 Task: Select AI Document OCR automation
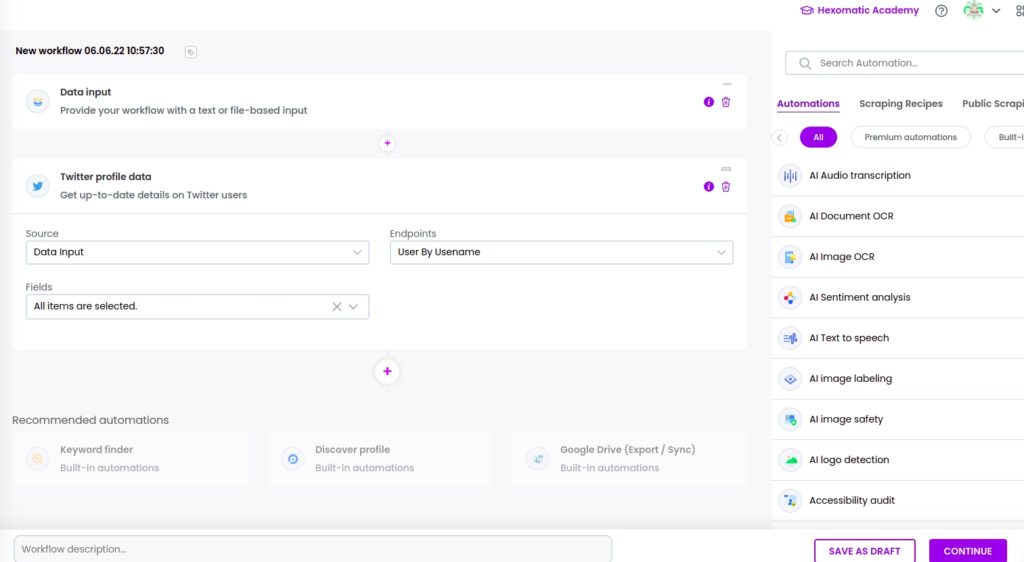click(x=898, y=216)
